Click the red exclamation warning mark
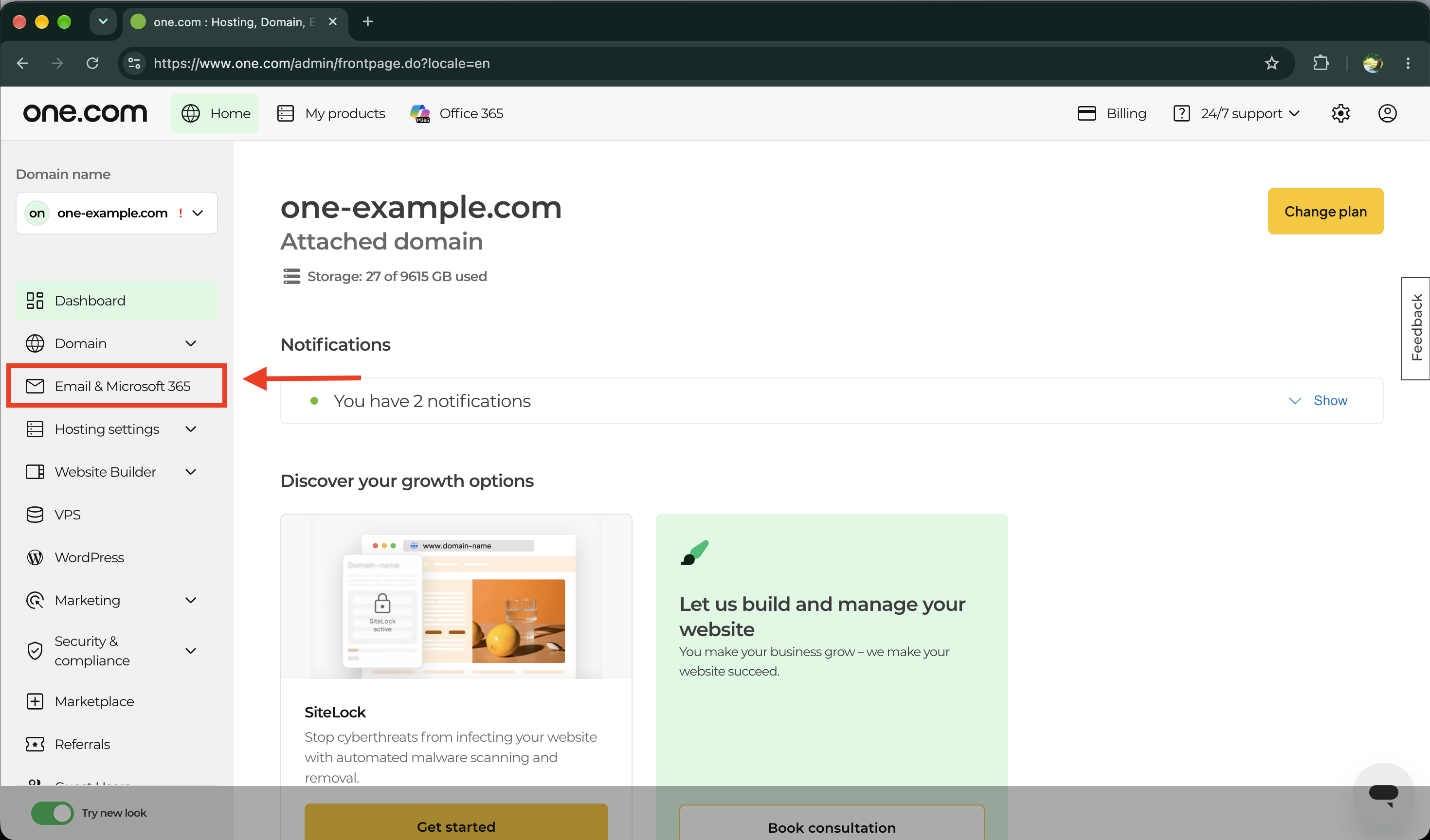 pos(181,213)
